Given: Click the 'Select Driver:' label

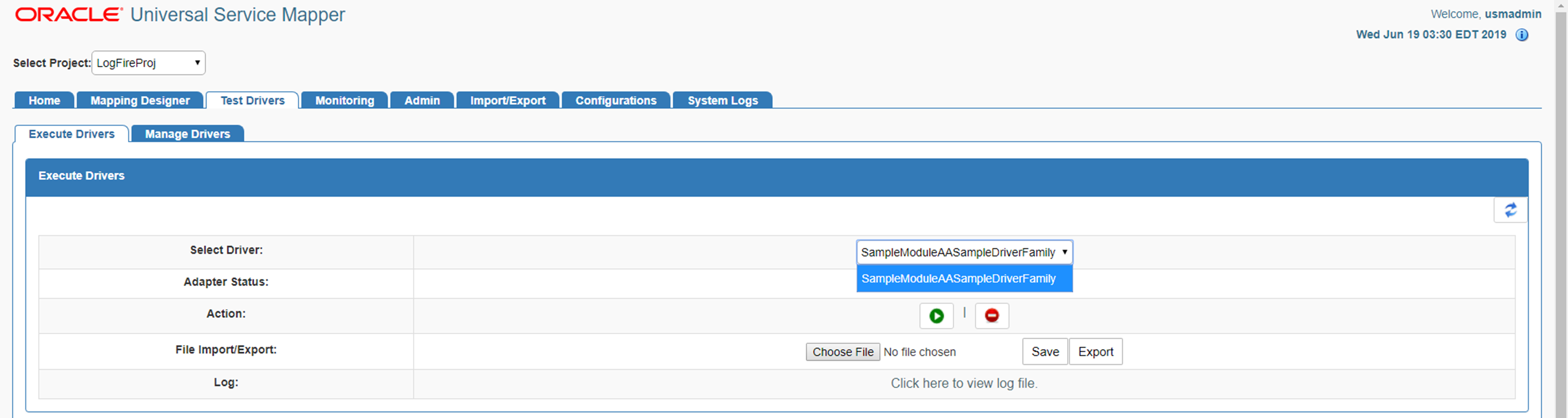Looking at the screenshot, I should [x=226, y=250].
